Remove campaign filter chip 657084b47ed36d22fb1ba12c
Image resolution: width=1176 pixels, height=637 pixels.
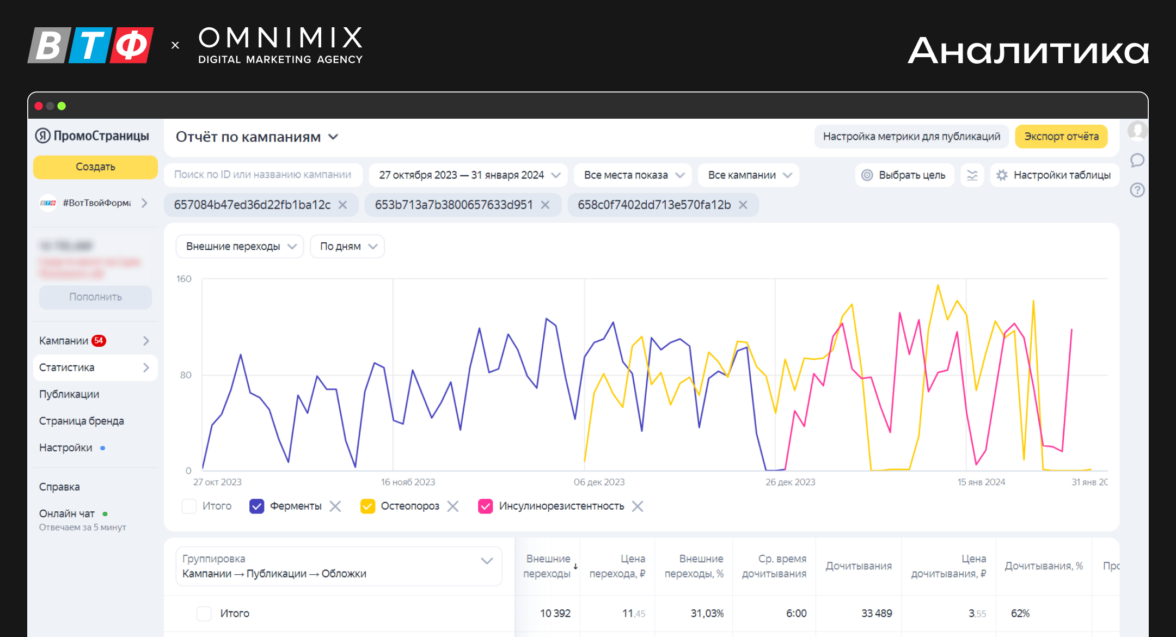[343, 205]
